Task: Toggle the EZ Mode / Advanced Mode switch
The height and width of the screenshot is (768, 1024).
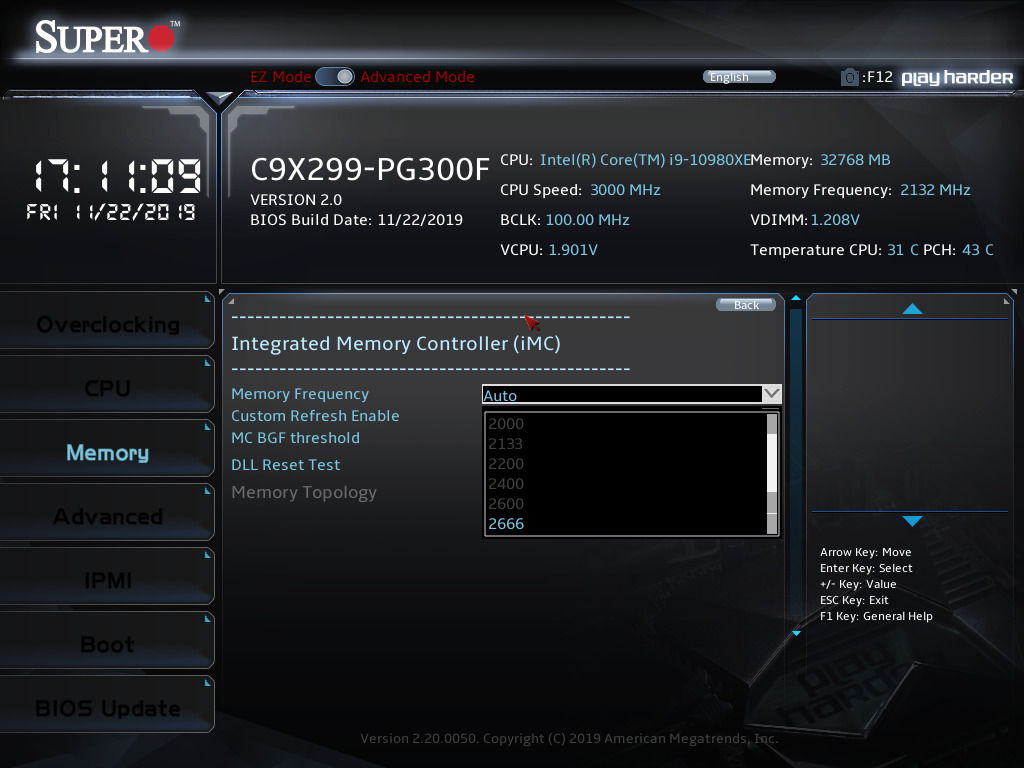Action: (335, 77)
